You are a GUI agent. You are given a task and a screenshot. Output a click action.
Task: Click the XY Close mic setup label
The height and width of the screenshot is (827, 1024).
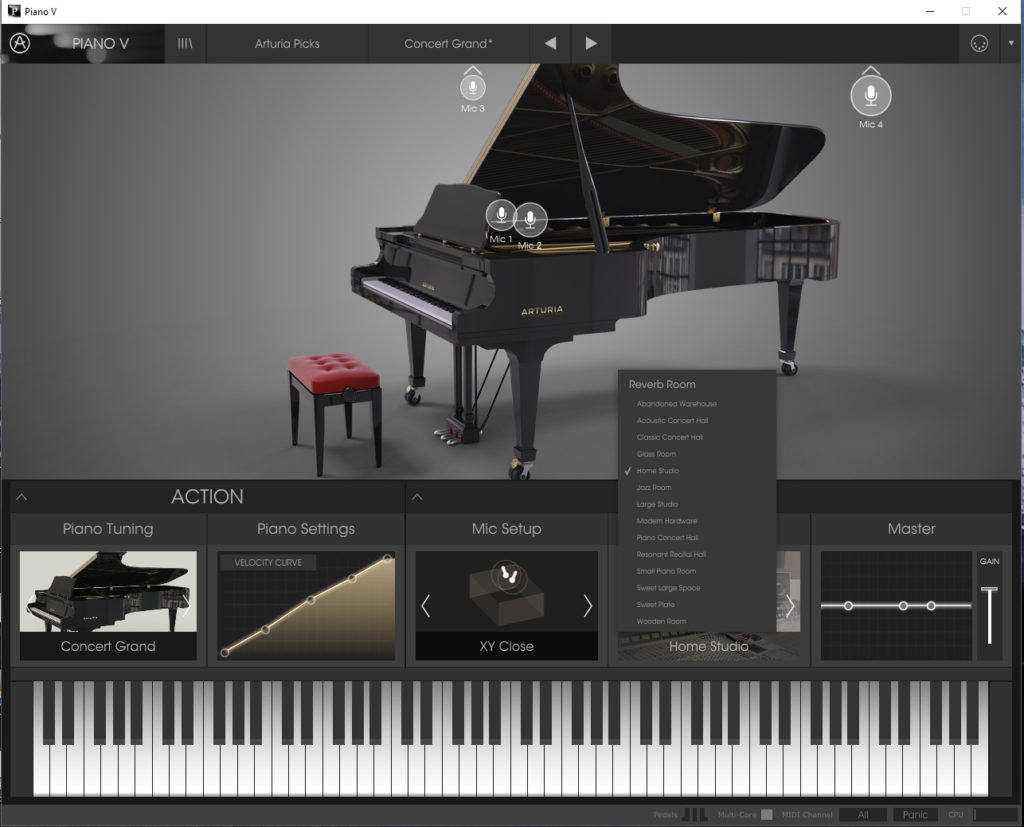click(x=507, y=647)
